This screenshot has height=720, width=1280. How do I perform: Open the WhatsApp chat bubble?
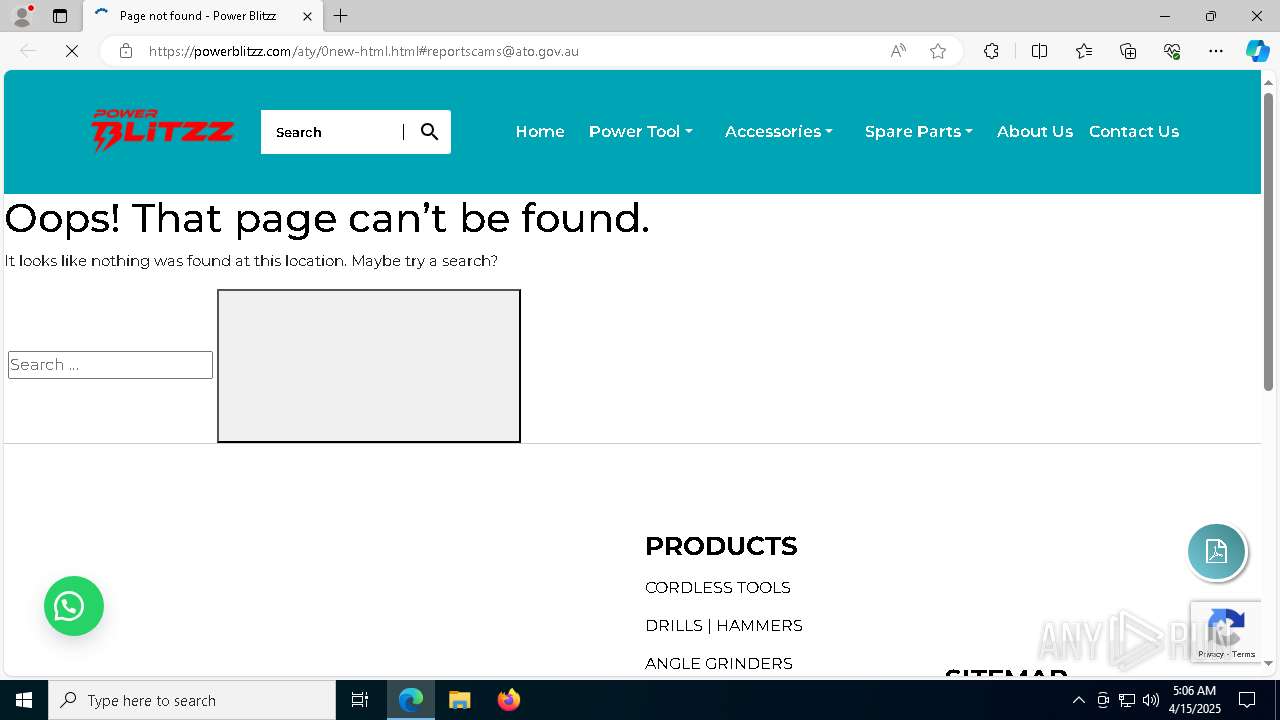pos(74,606)
